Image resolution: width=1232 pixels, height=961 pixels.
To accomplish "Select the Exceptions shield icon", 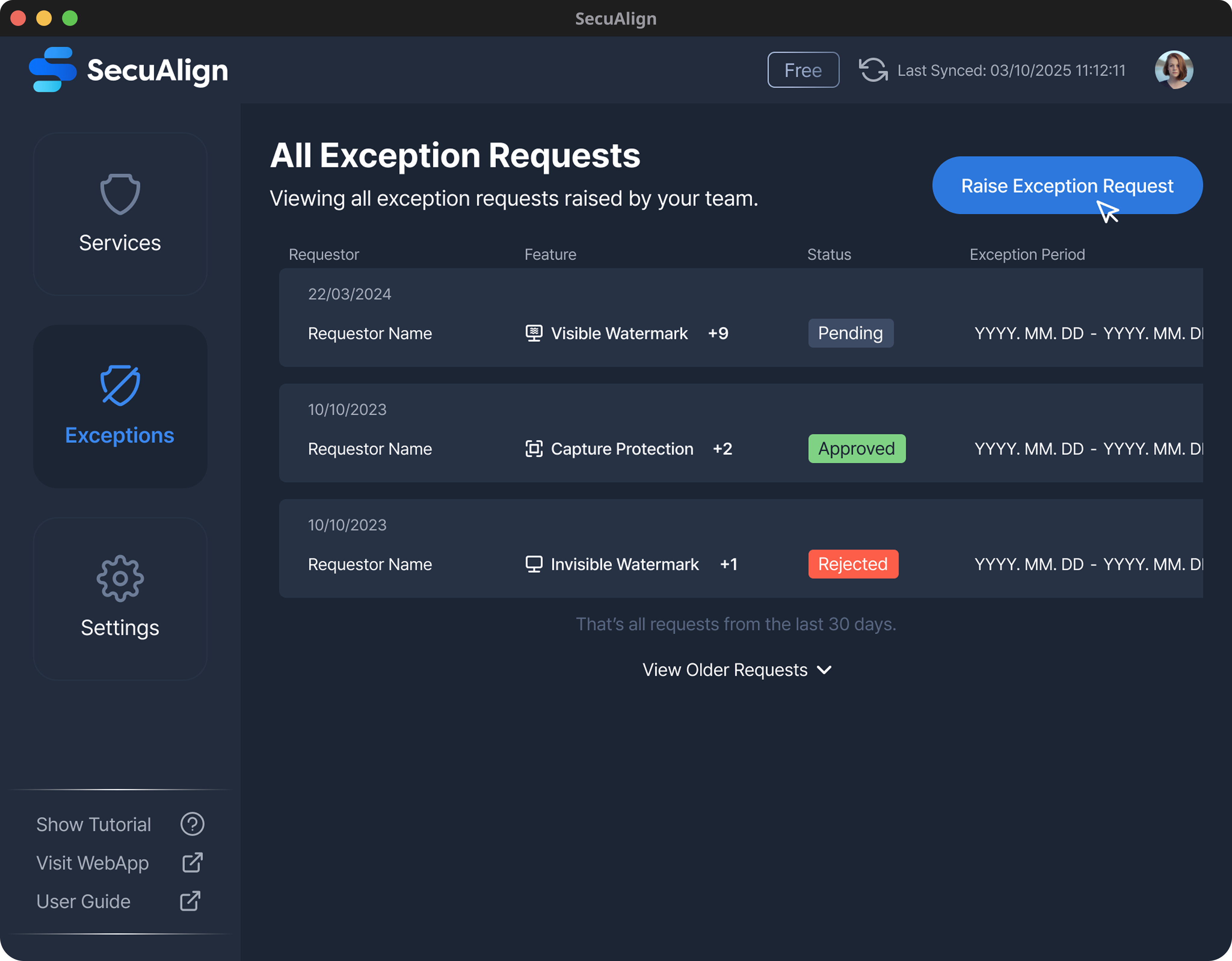I will pos(120,386).
